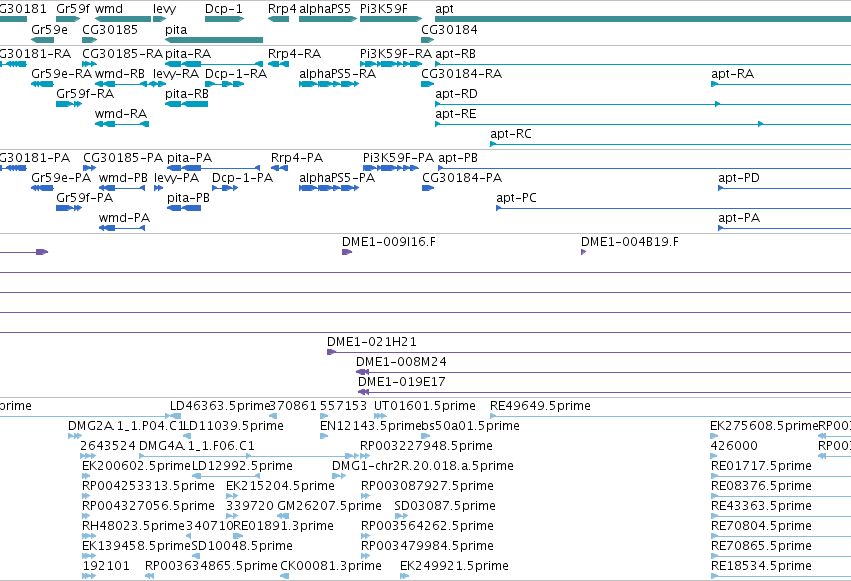Select the wmd-PA protein label
The width and height of the screenshot is (851, 581).
tap(124, 218)
